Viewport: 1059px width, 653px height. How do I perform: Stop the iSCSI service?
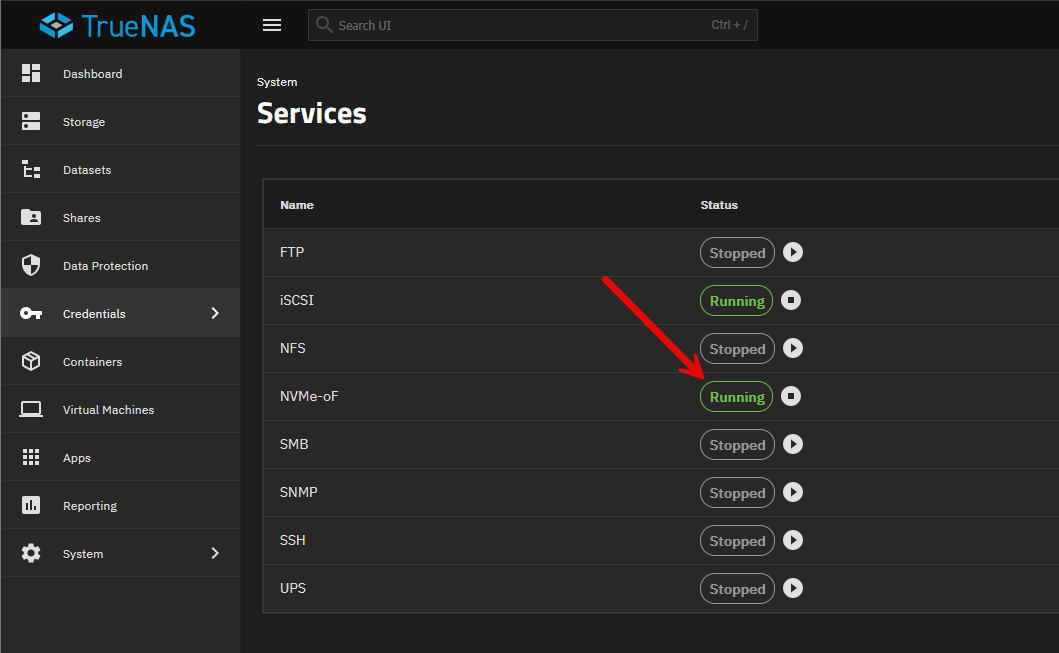[791, 300]
